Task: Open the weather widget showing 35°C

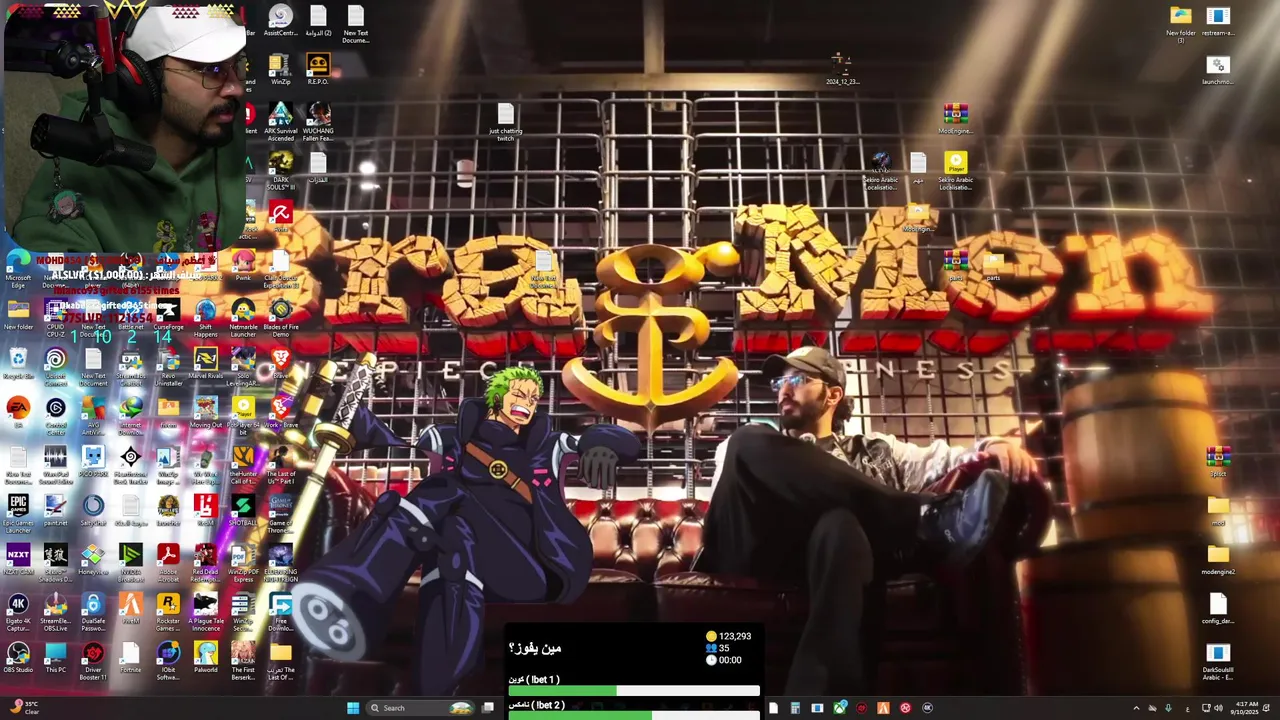Action: pos(22,708)
